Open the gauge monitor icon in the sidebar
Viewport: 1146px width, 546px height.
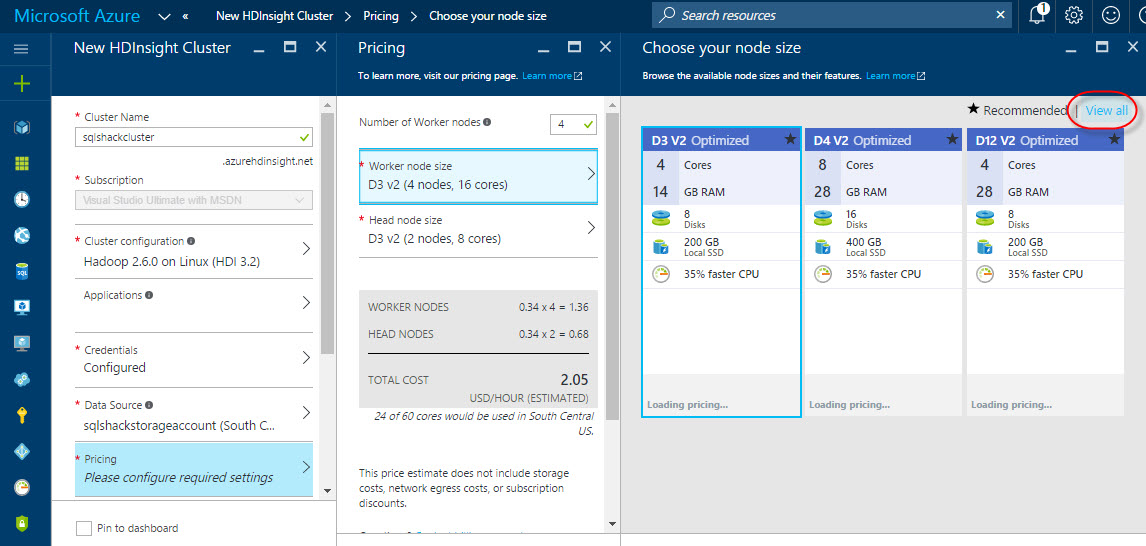[x=22, y=487]
